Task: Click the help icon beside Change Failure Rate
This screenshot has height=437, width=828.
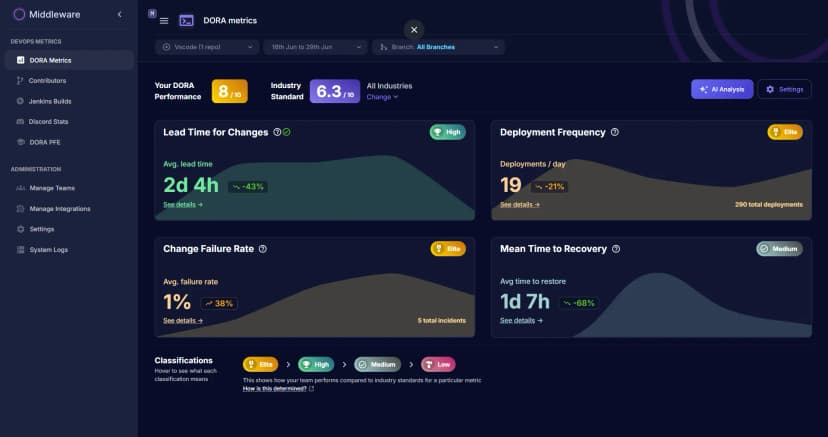Action: pyautogui.click(x=264, y=248)
